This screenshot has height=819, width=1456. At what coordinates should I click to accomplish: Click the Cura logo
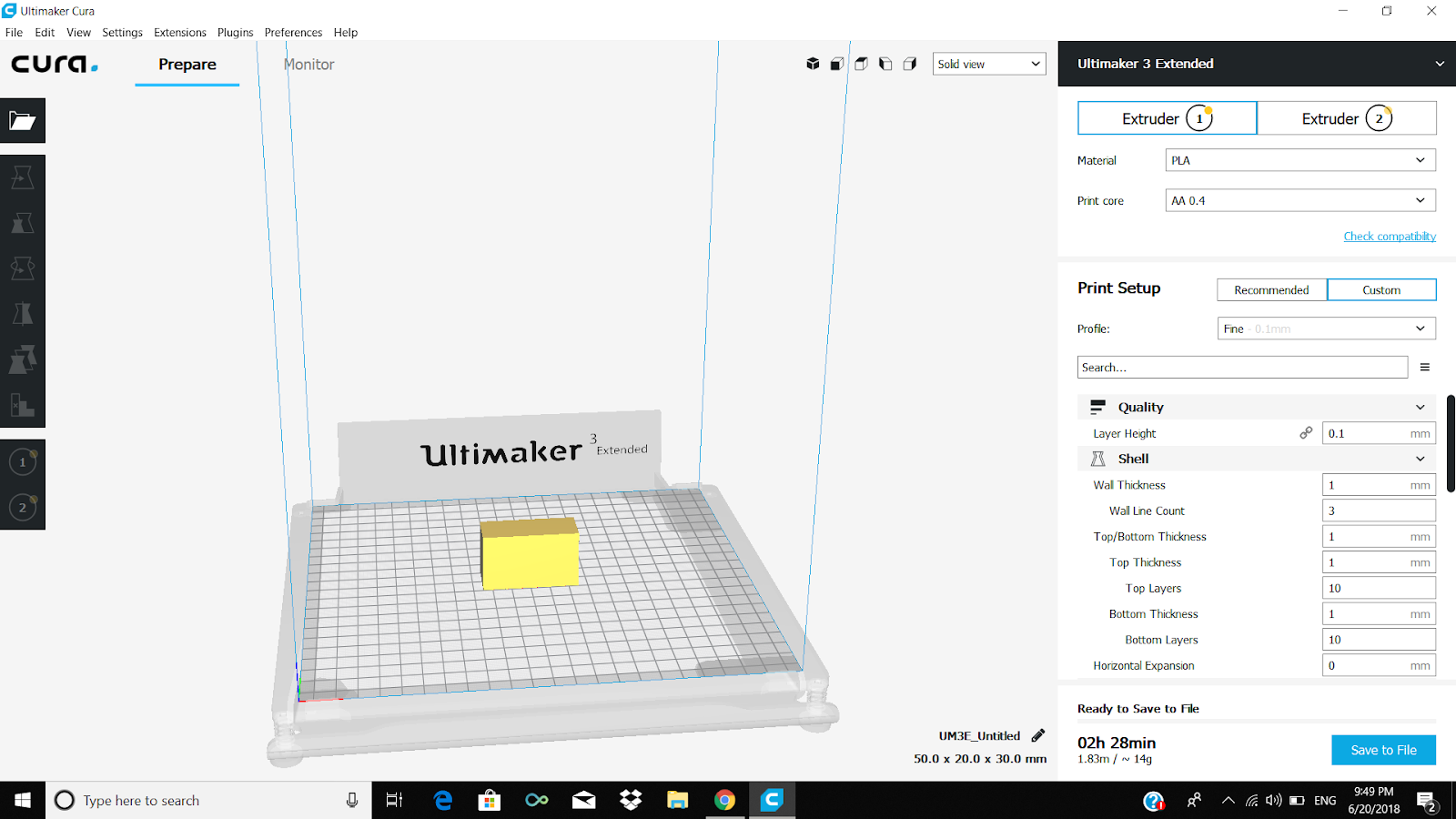55,65
